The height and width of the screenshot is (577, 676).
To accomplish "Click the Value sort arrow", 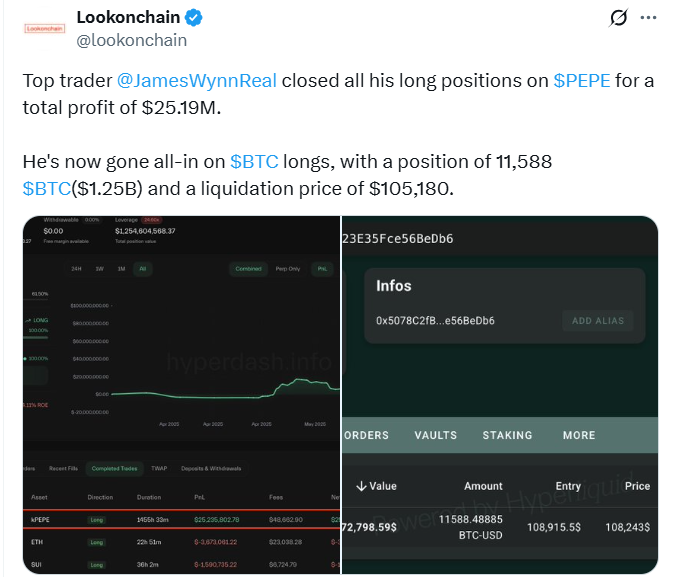I will coord(361,486).
